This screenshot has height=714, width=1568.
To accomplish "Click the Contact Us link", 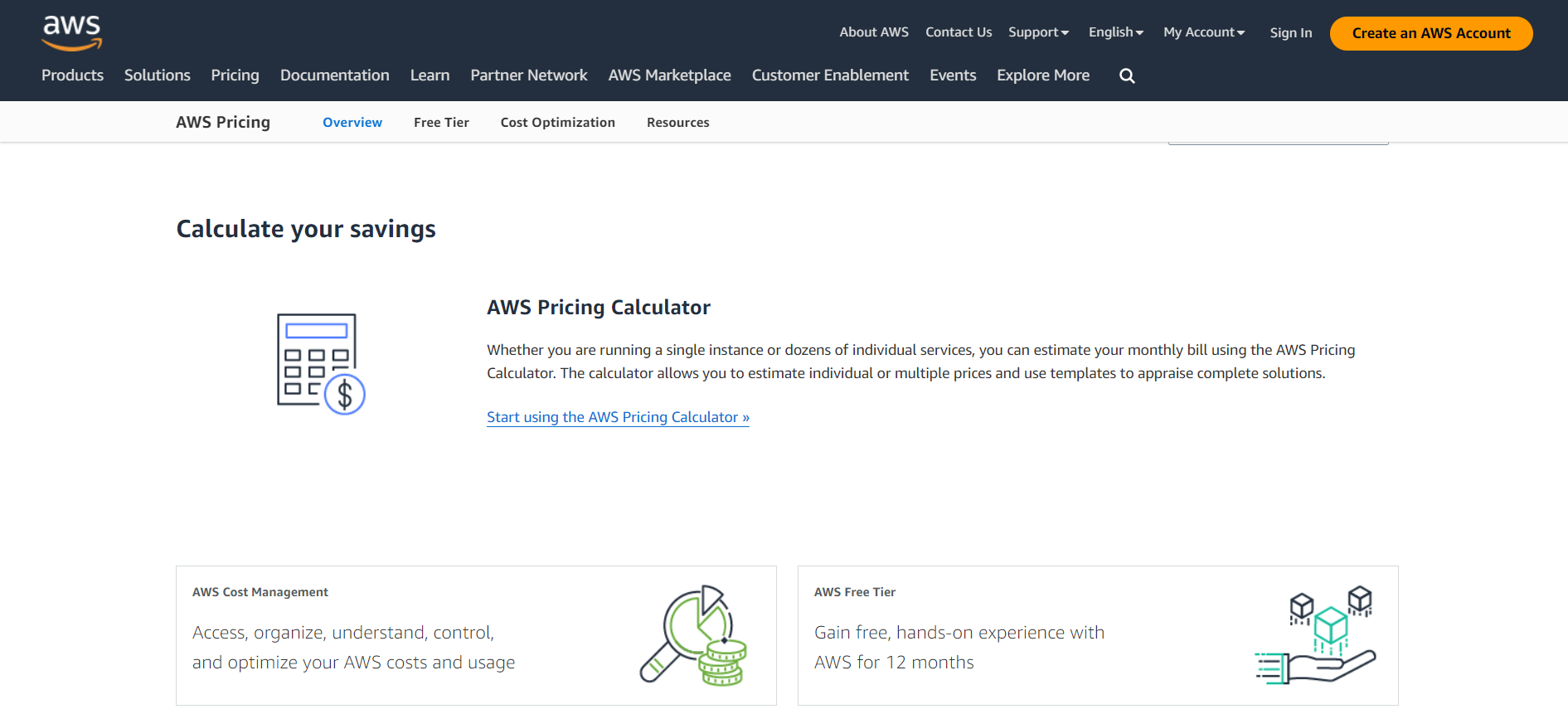I will click(x=959, y=32).
